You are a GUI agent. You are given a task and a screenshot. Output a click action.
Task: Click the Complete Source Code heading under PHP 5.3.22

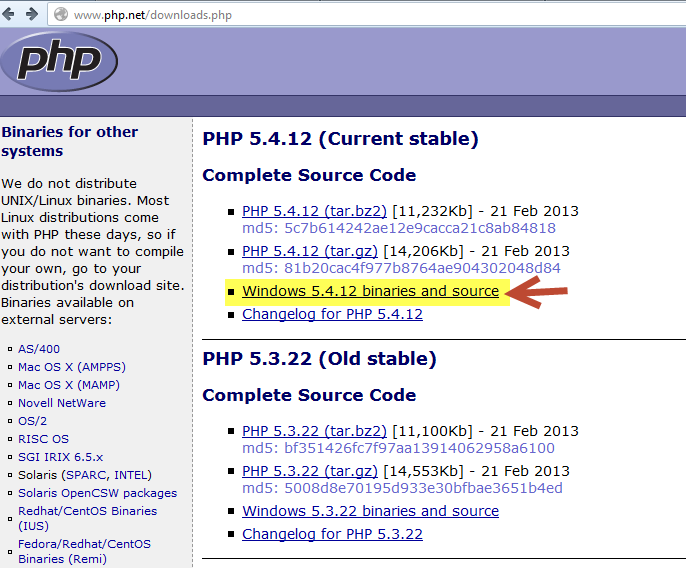pos(309,396)
